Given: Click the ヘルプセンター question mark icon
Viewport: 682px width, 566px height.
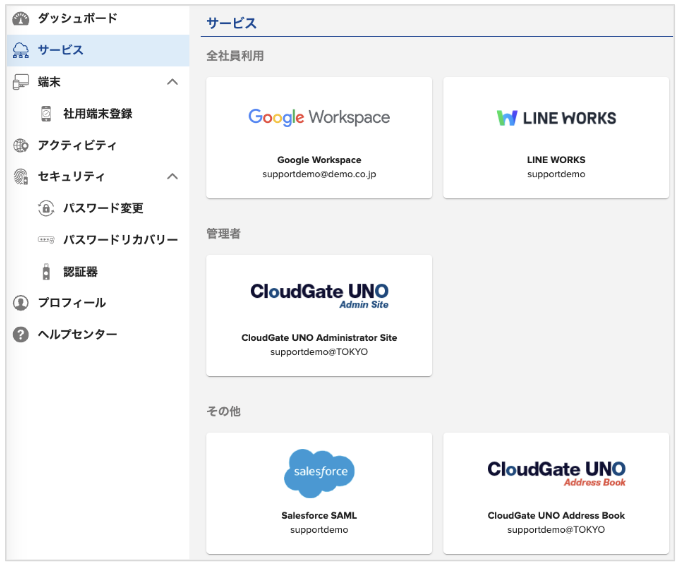Looking at the screenshot, I should [x=20, y=335].
